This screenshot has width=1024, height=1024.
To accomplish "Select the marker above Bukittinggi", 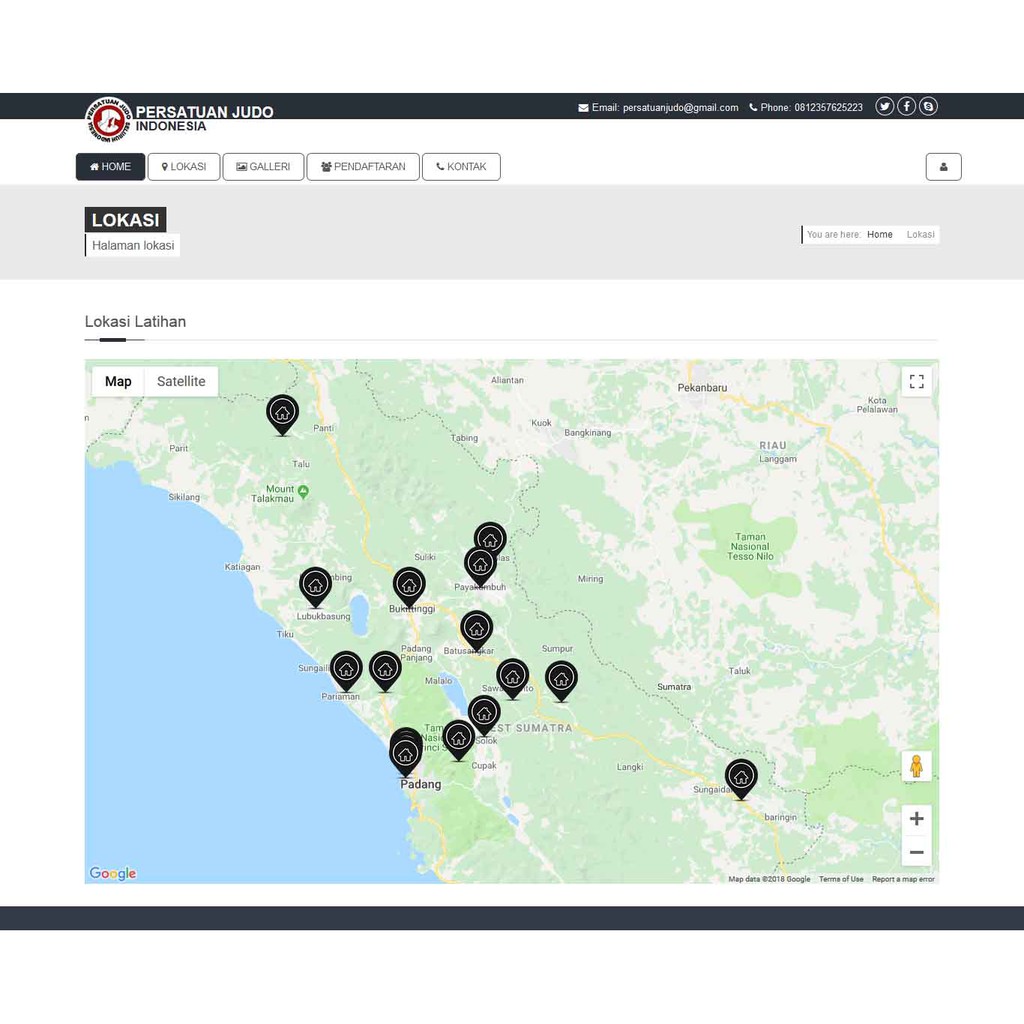I will [410, 583].
